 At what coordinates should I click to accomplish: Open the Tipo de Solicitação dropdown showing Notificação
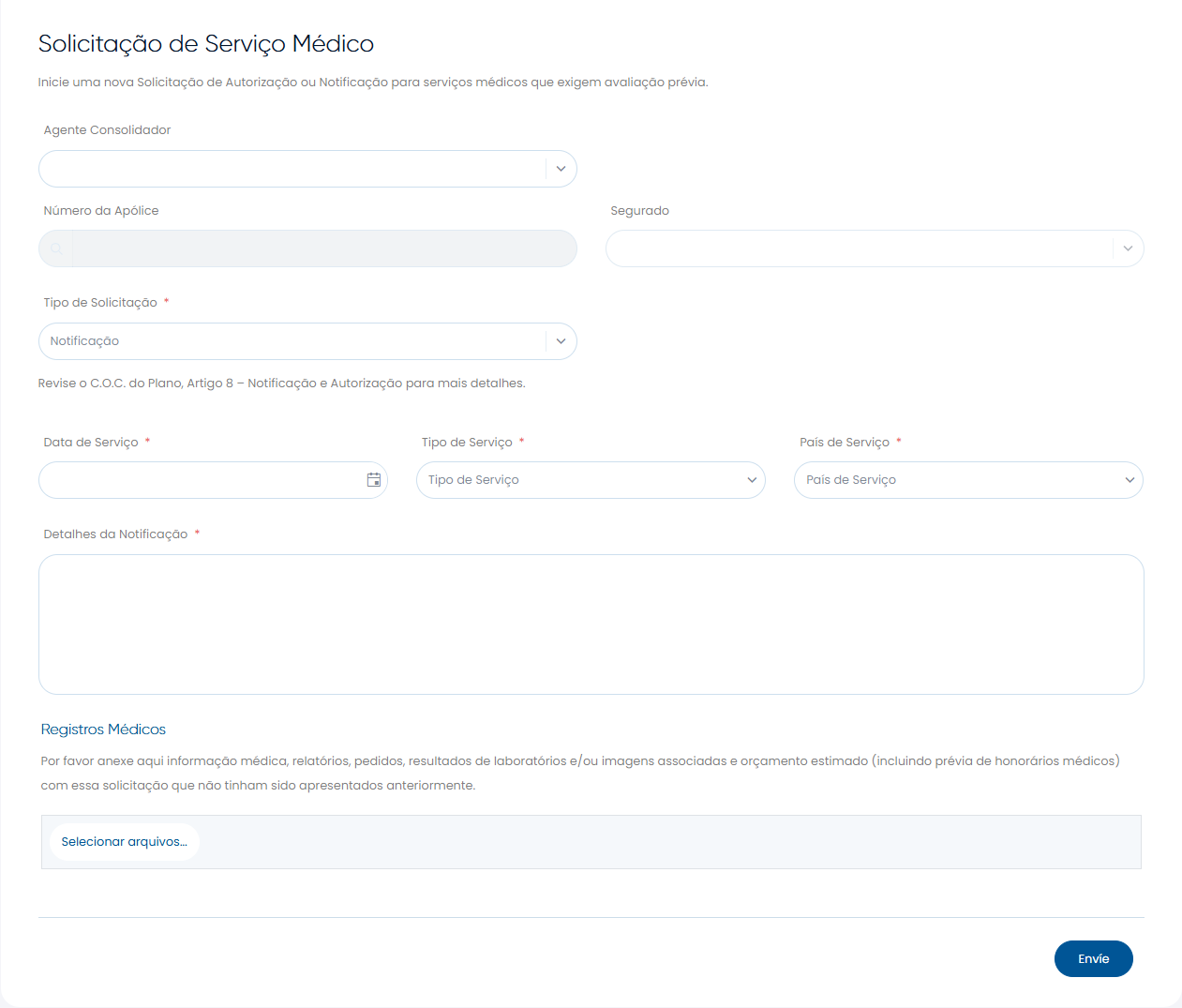pyautogui.click(x=291, y=341)
